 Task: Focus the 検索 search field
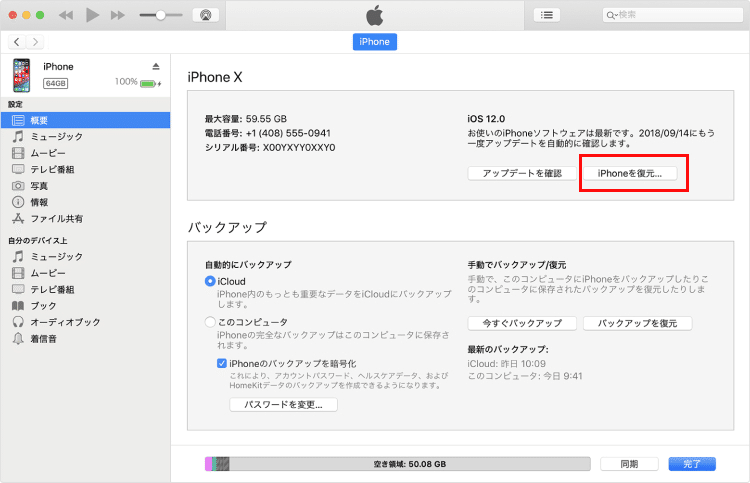click(x=672, y=15)
